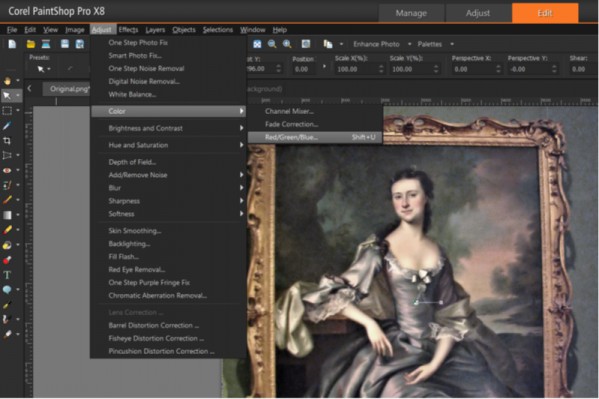Image resolution: width=599 pixels, height=399 pixels.
Task: Switch to the Manage workspace tab
Action: pyautogui.click(x=411, y=13)
